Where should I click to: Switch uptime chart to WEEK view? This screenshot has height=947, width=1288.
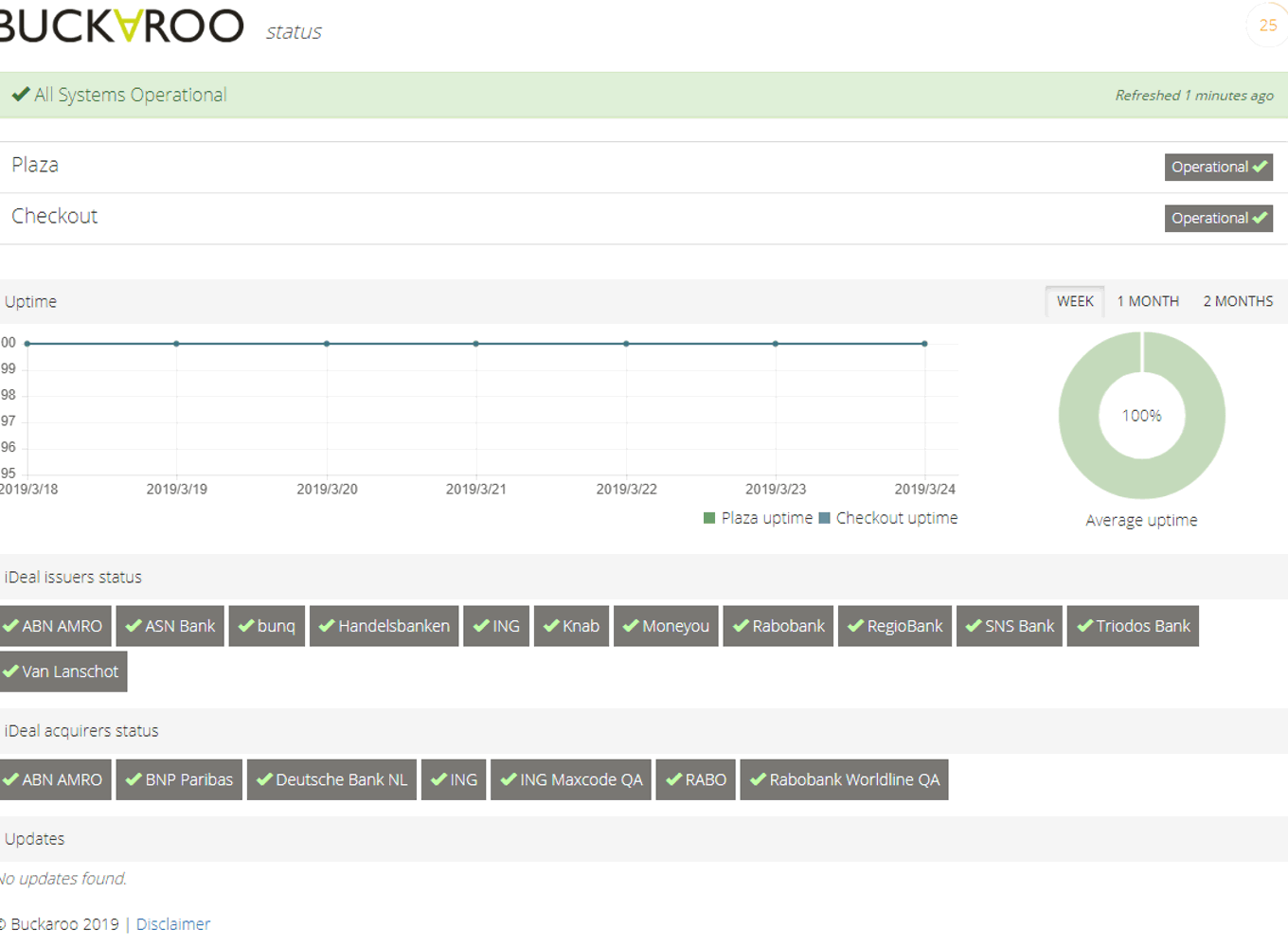coord(1075,301)
